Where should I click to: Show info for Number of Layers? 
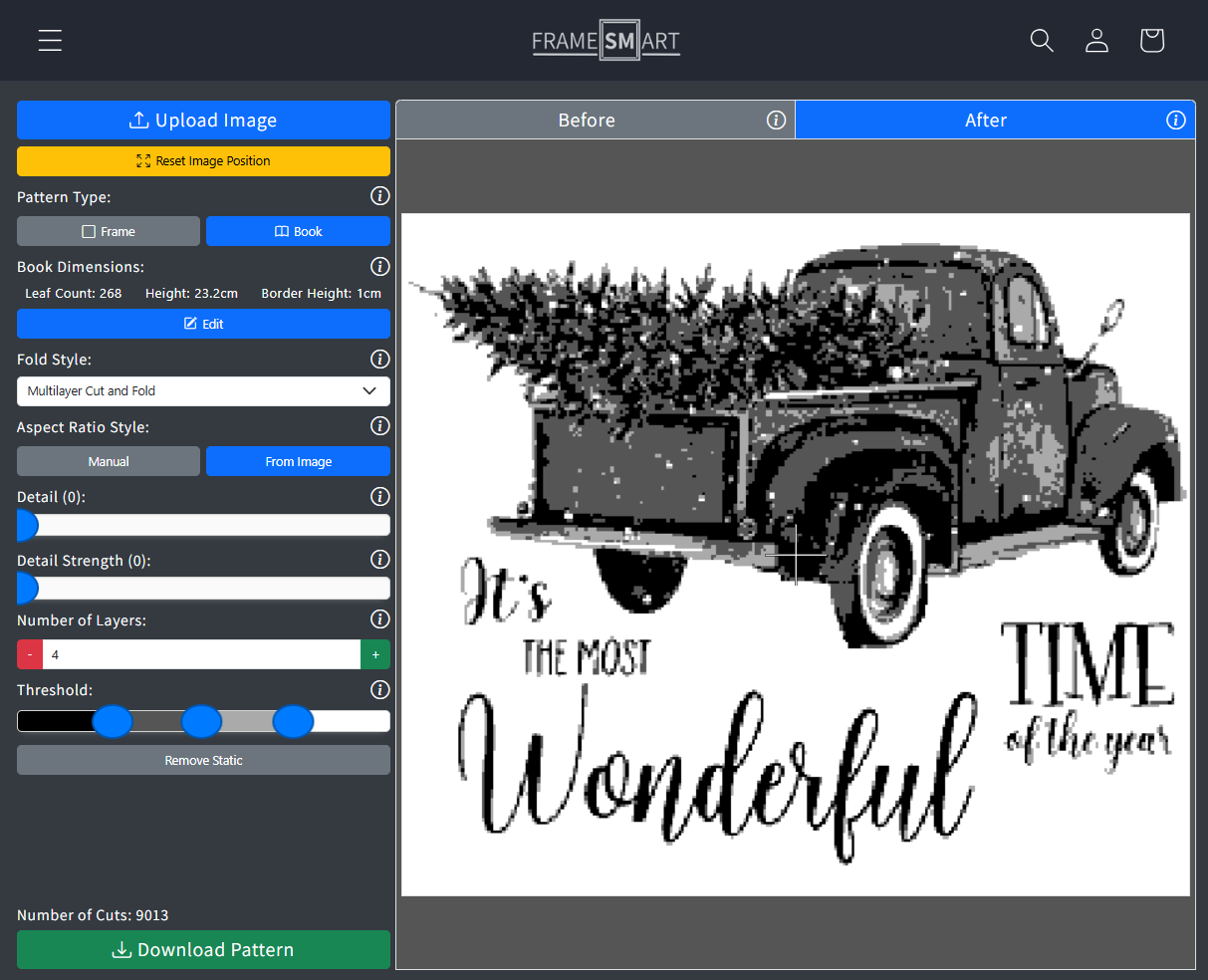[379, 619]
